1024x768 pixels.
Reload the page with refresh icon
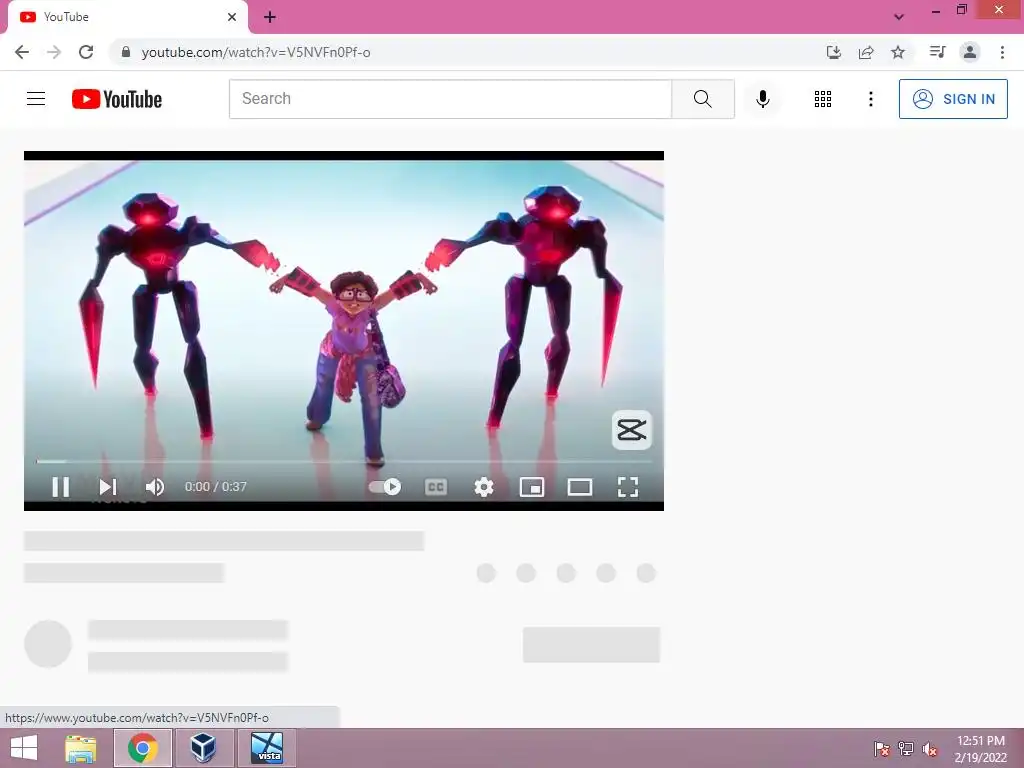(x=86, y=52)
